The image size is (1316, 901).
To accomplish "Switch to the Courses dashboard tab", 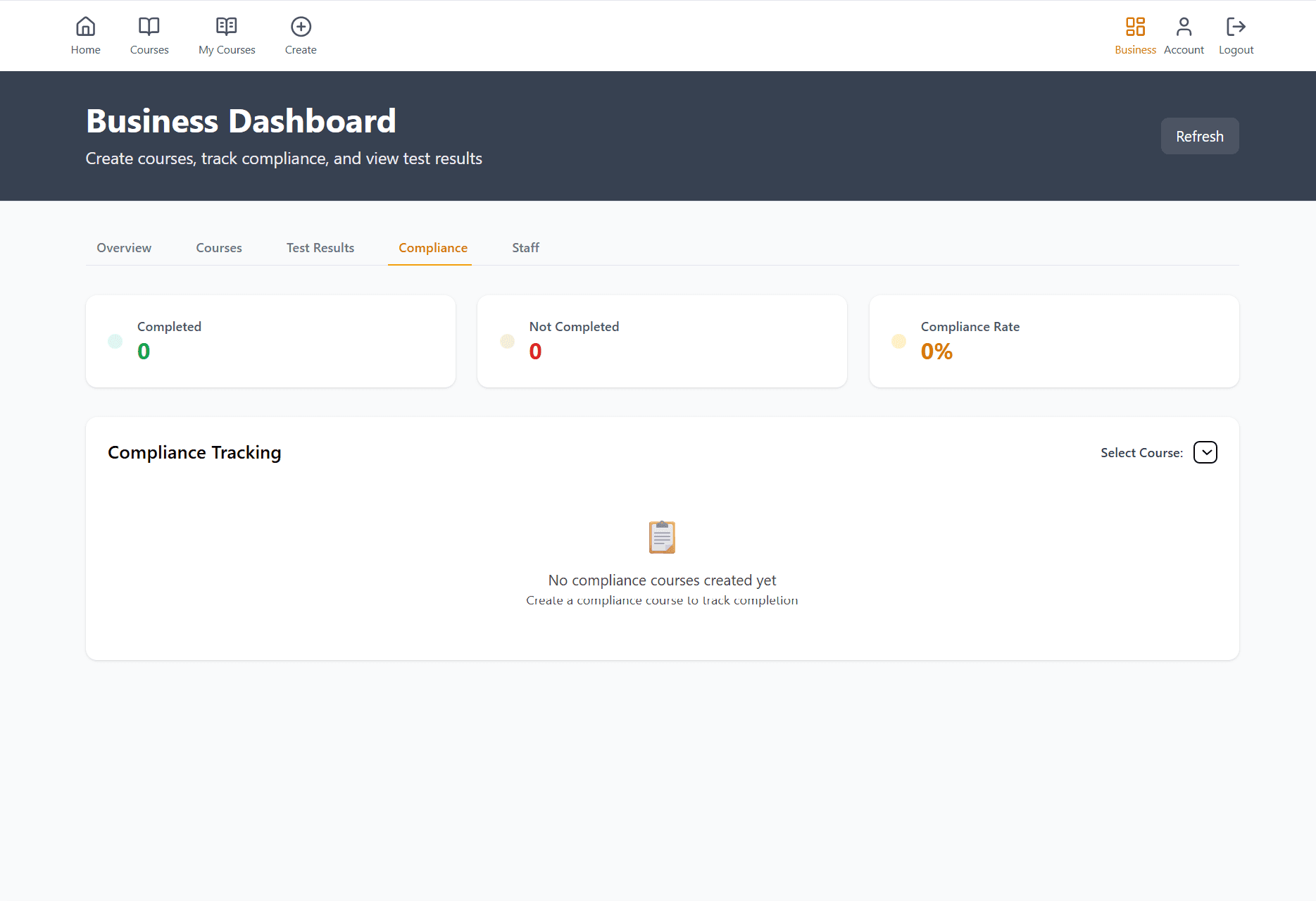I will point(219,248).
